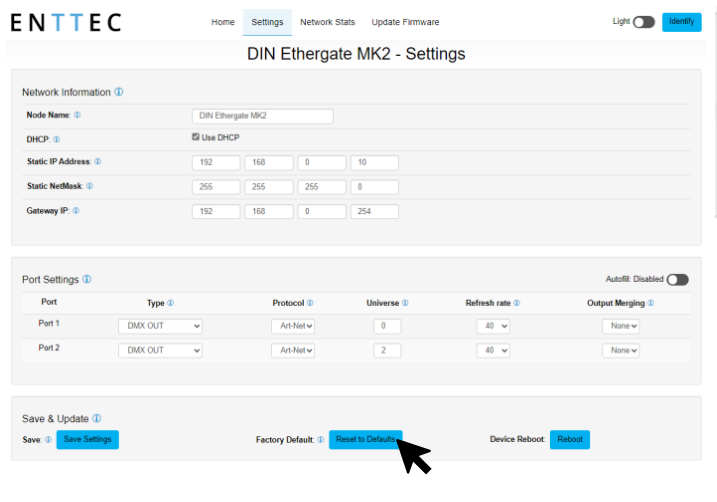The image size is (717, 502).
Task: Open the Port 1 Output Merging dropdown
Action: tap(621, 326)
